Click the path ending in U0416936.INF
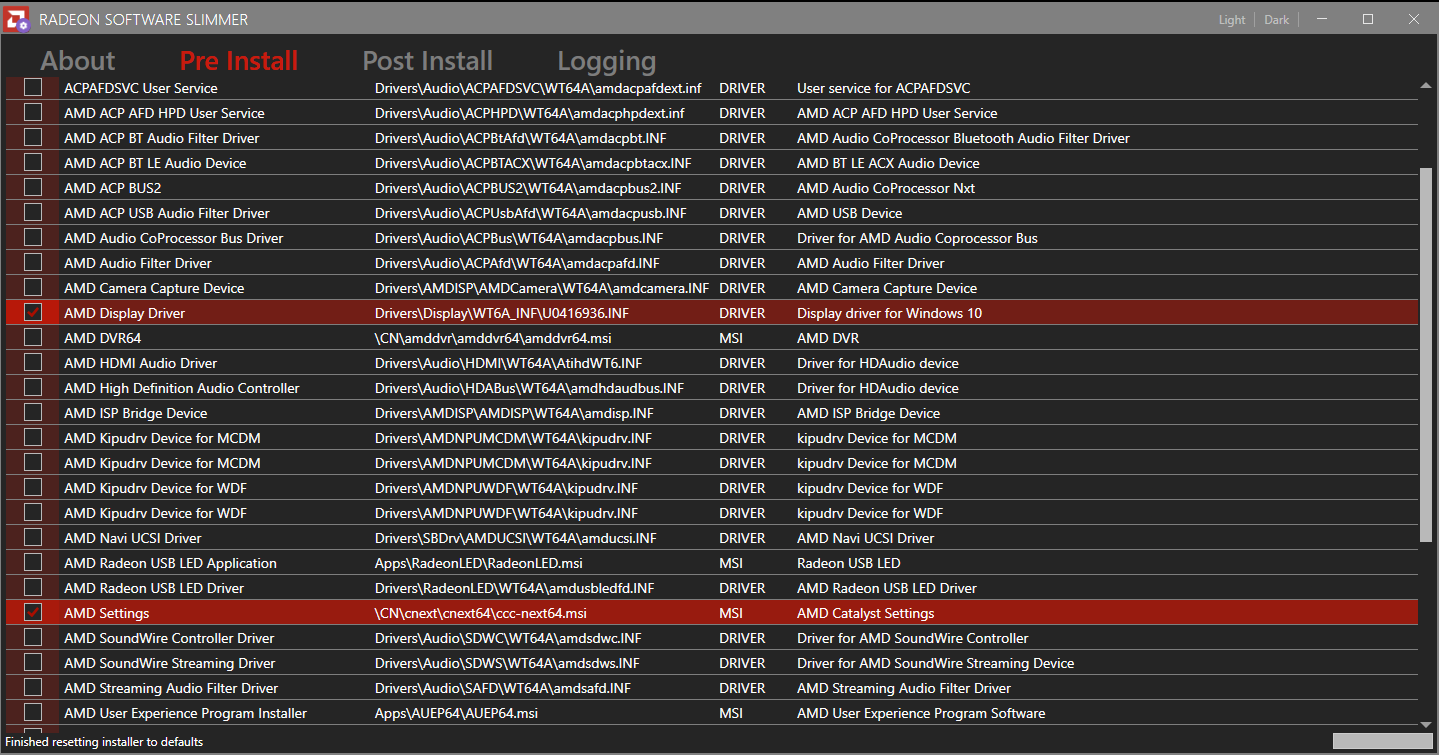The height and width of the screenshot is (755, 1439). click(x=502, y=313)
